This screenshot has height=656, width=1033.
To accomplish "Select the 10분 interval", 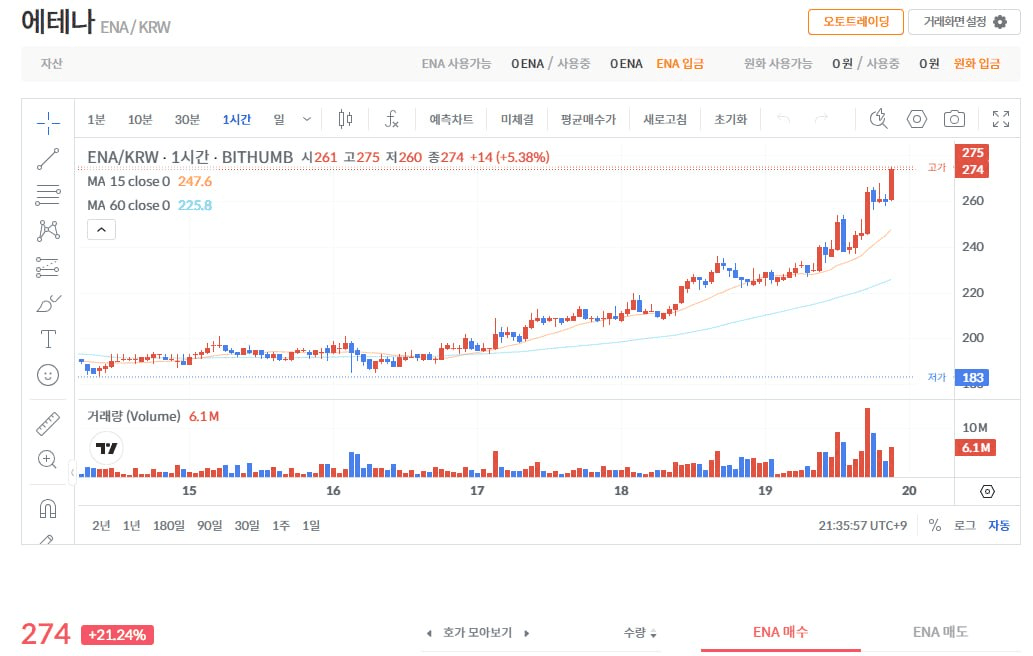I will pos(140,119).
